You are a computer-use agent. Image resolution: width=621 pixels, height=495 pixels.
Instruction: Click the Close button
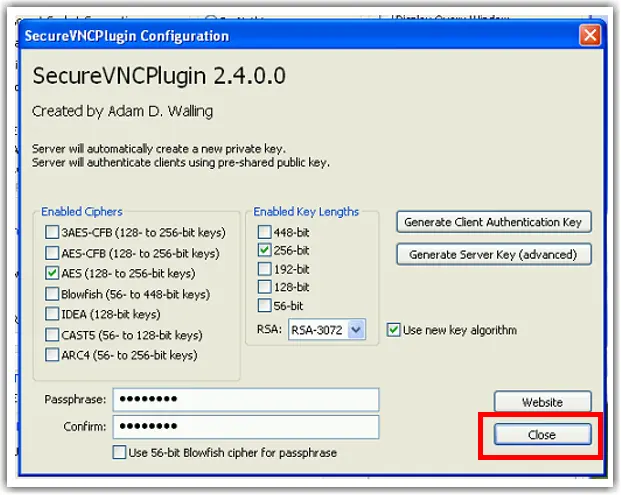coord(543,434)
